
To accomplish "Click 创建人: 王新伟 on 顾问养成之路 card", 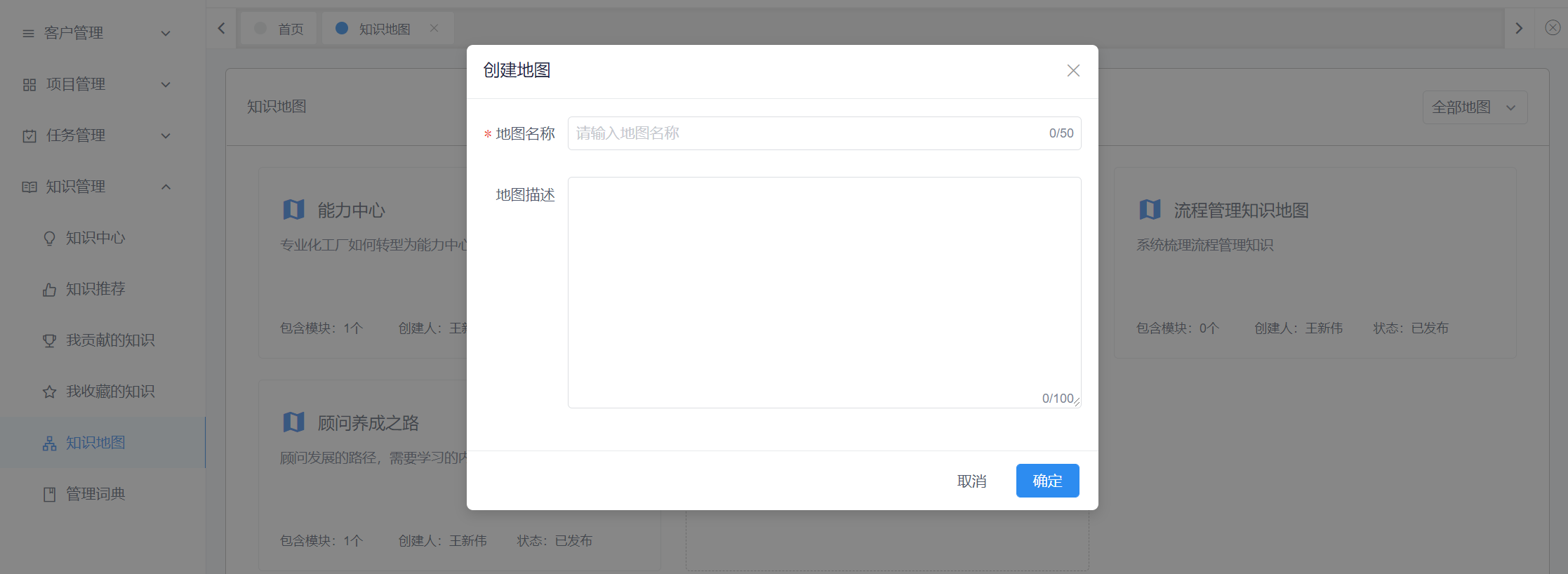I will tap(443, 541).
